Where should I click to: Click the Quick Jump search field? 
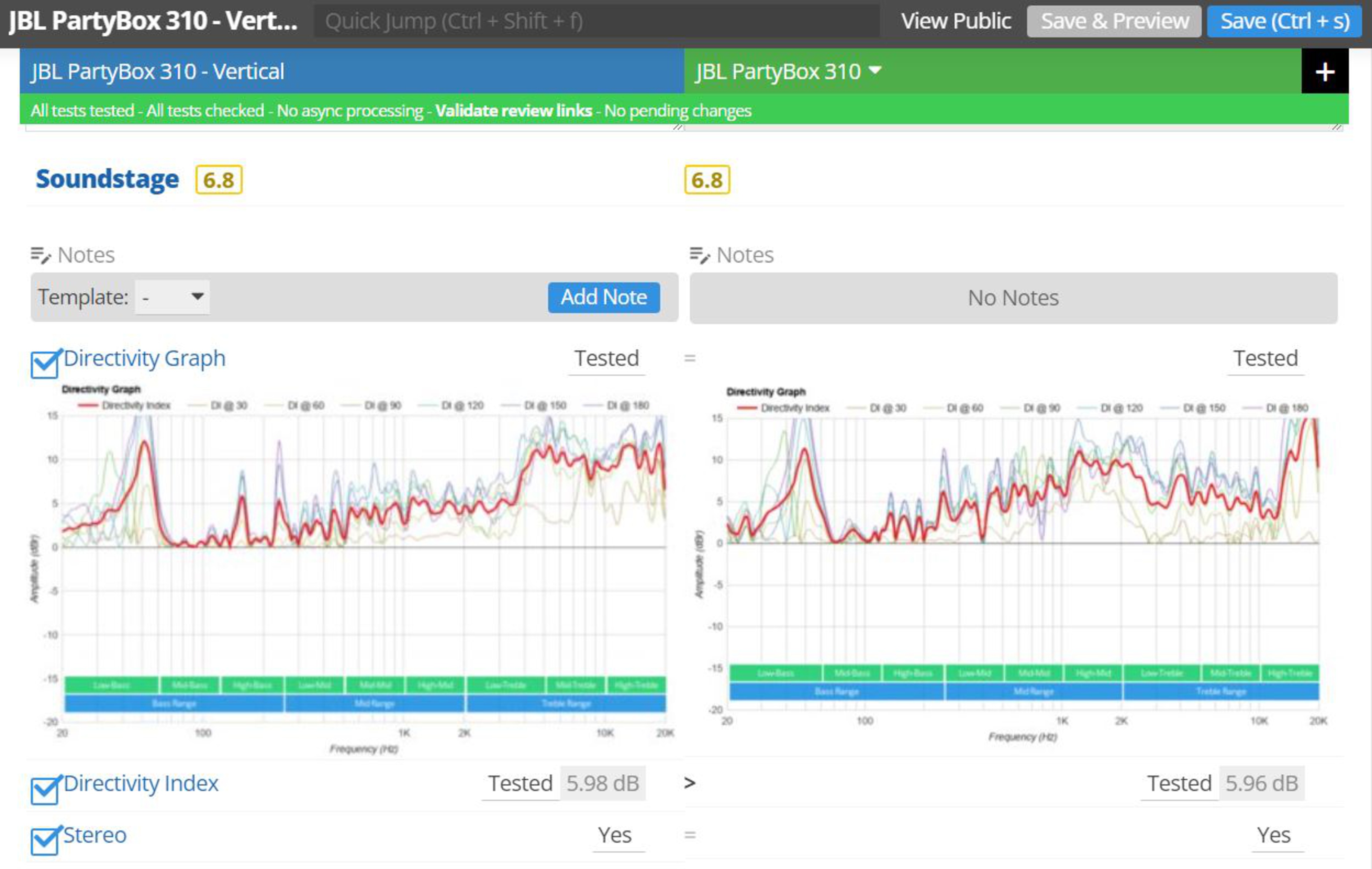click(596, 22)
